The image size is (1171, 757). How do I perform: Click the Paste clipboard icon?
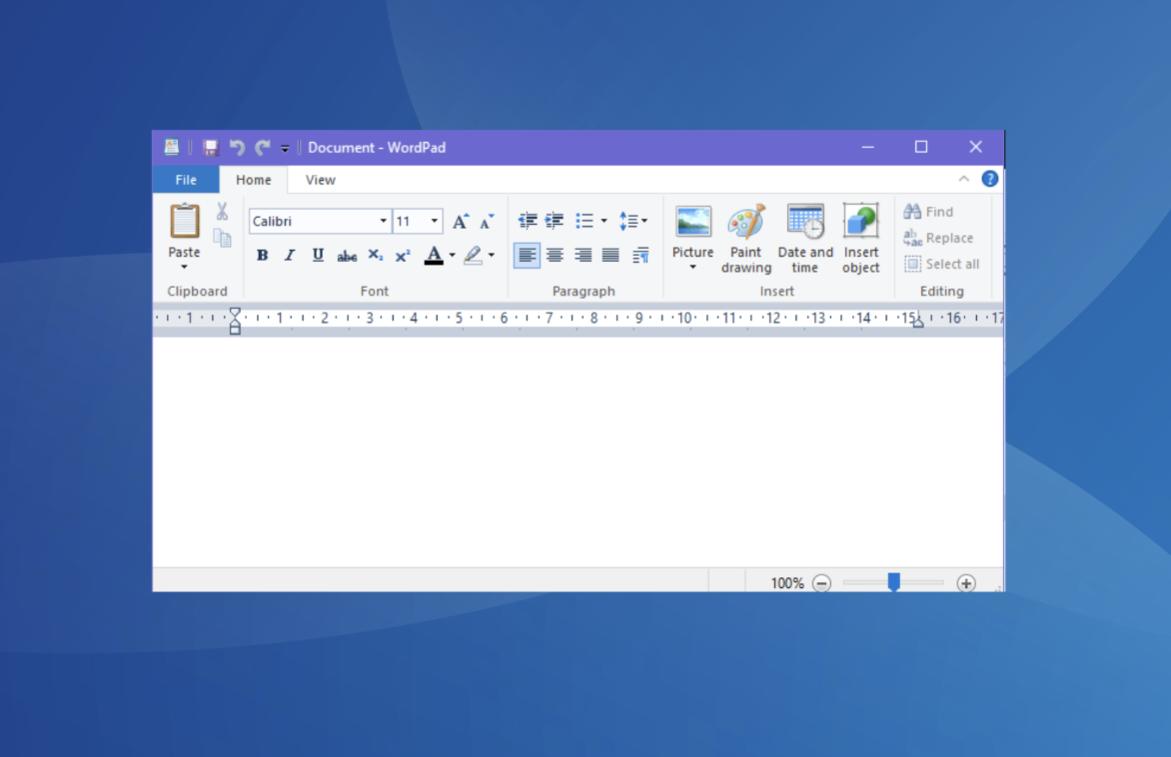click(184, 222)
